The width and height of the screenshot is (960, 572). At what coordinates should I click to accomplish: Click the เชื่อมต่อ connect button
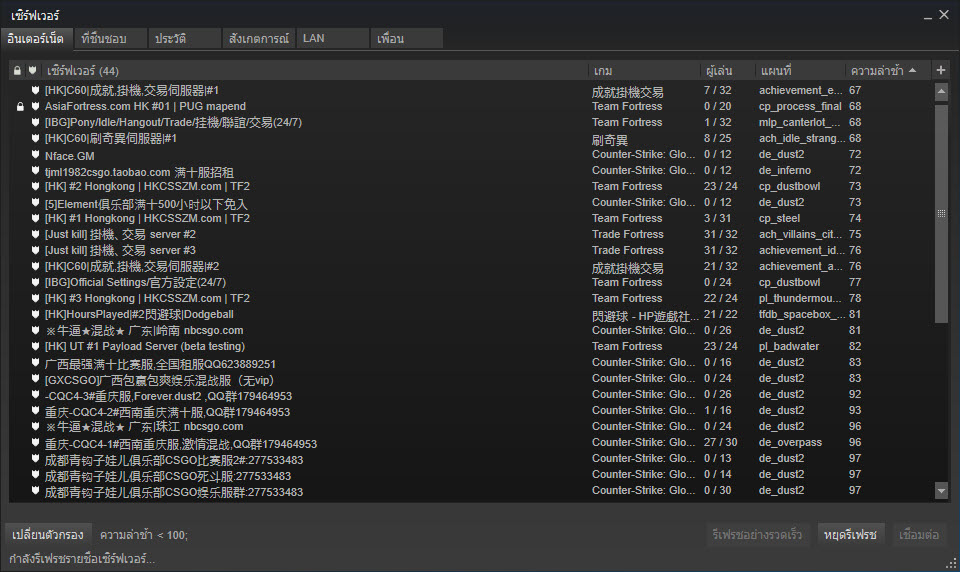coord(919,535)
